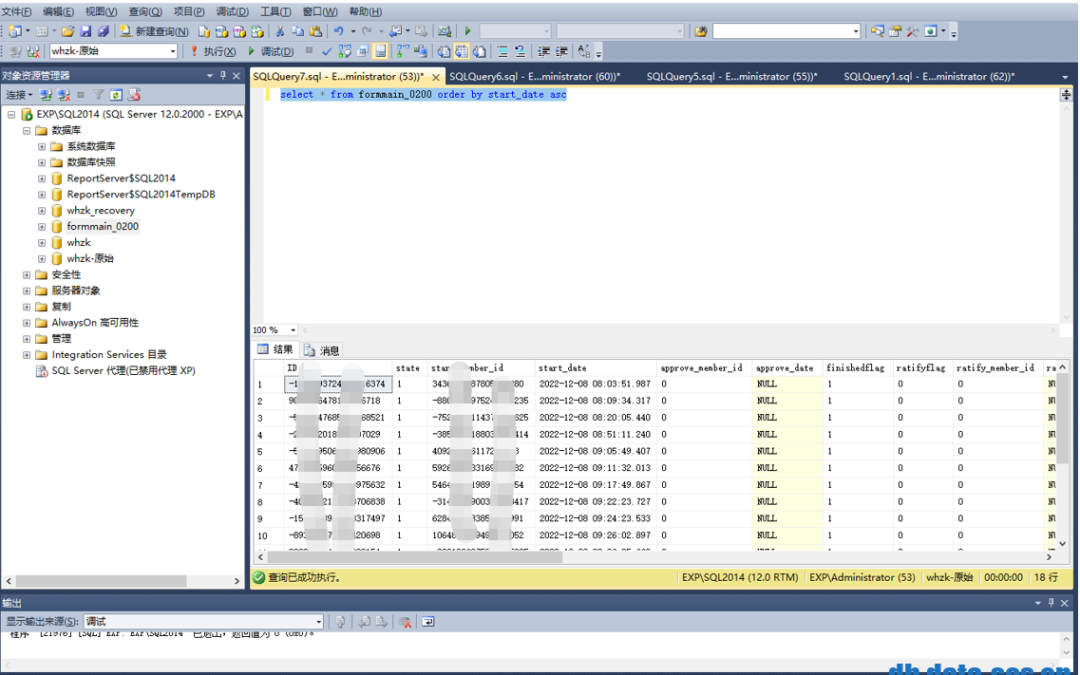This screenshot has width=1080, height=675.
Task: Click the approve_date column header
Action: tap(788, 368)
